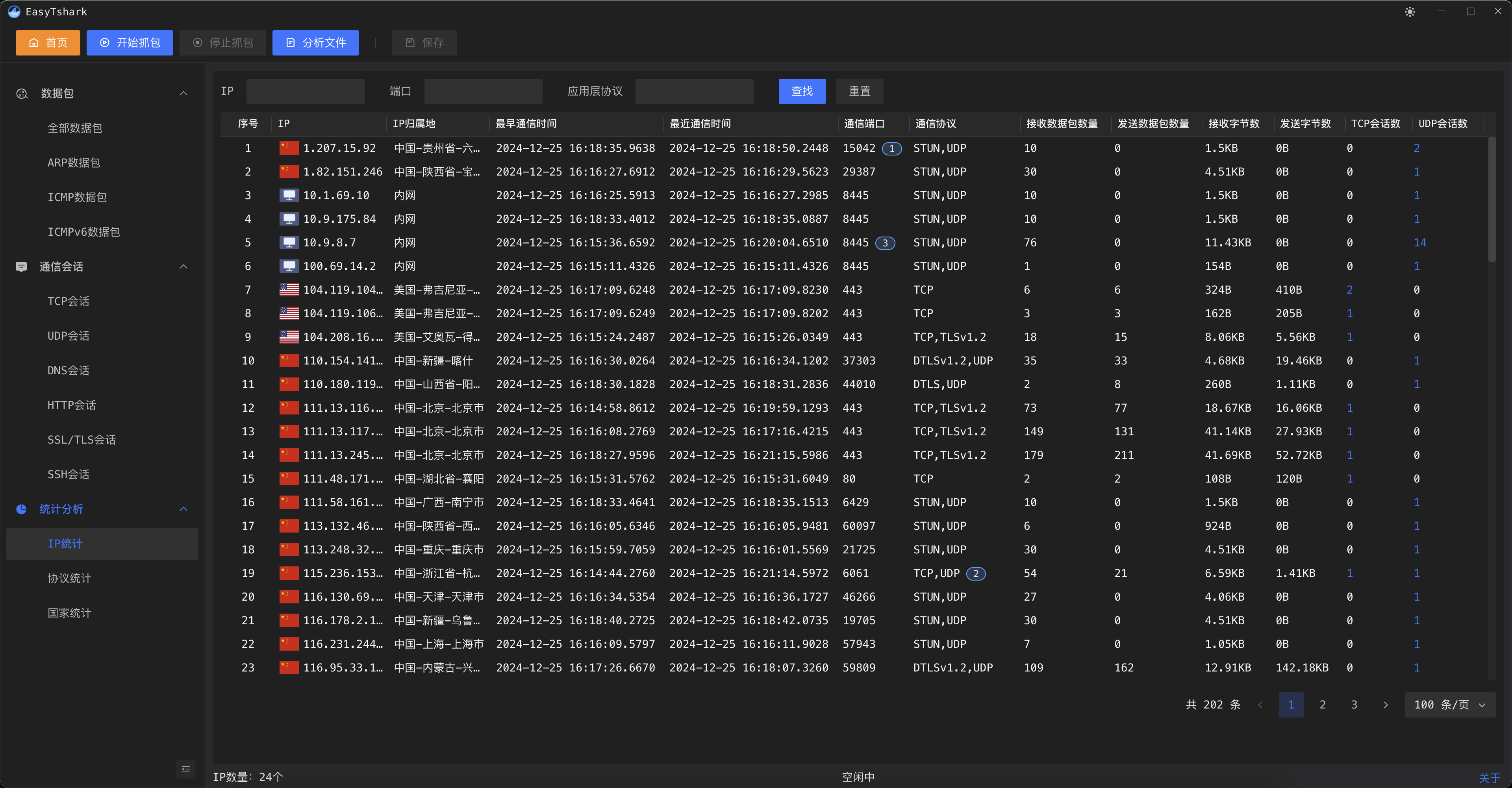Click the 统计分析 pie chart icon
Screen dimensions: 1512x788
pos(21,509)
